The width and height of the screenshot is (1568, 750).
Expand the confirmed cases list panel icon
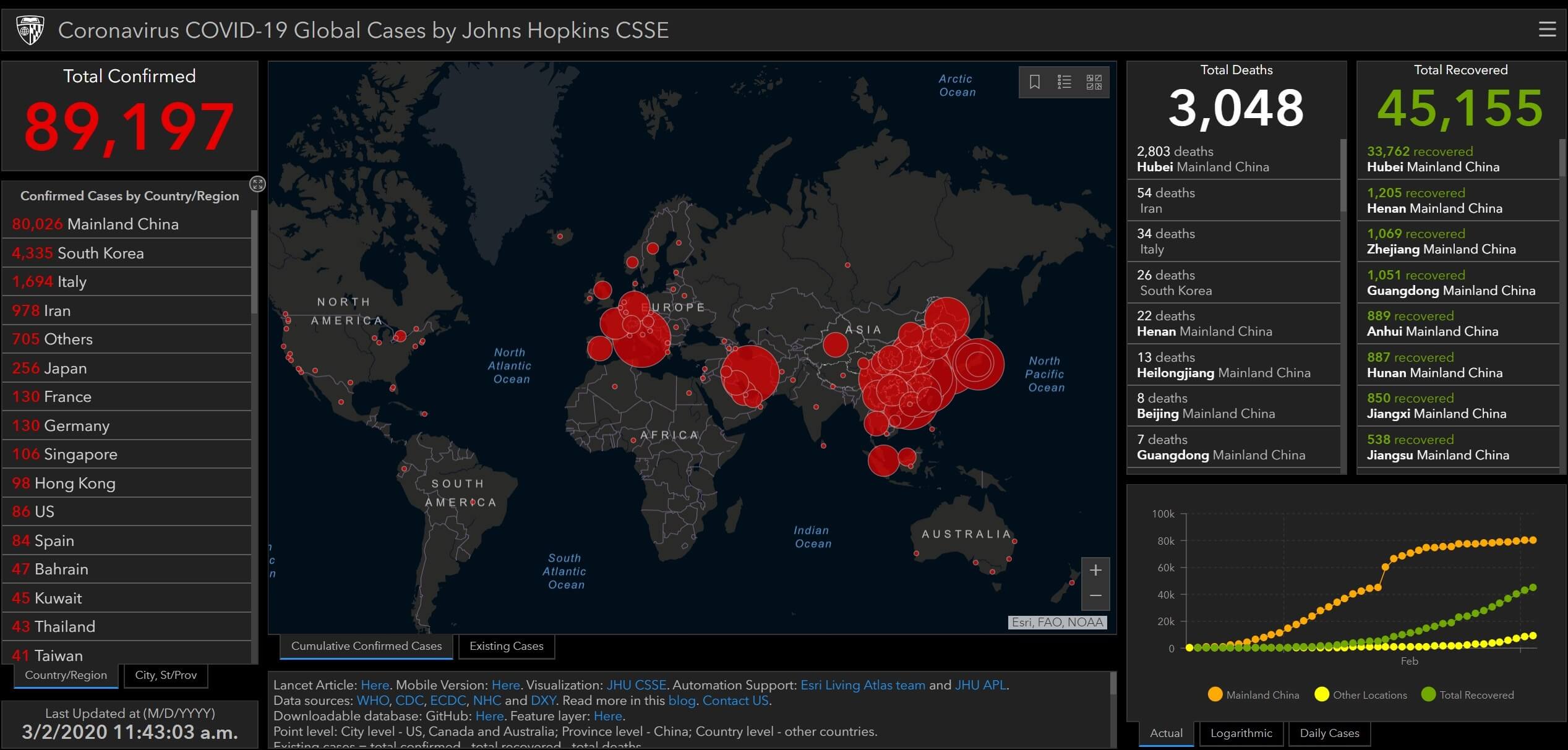(257, 184)
